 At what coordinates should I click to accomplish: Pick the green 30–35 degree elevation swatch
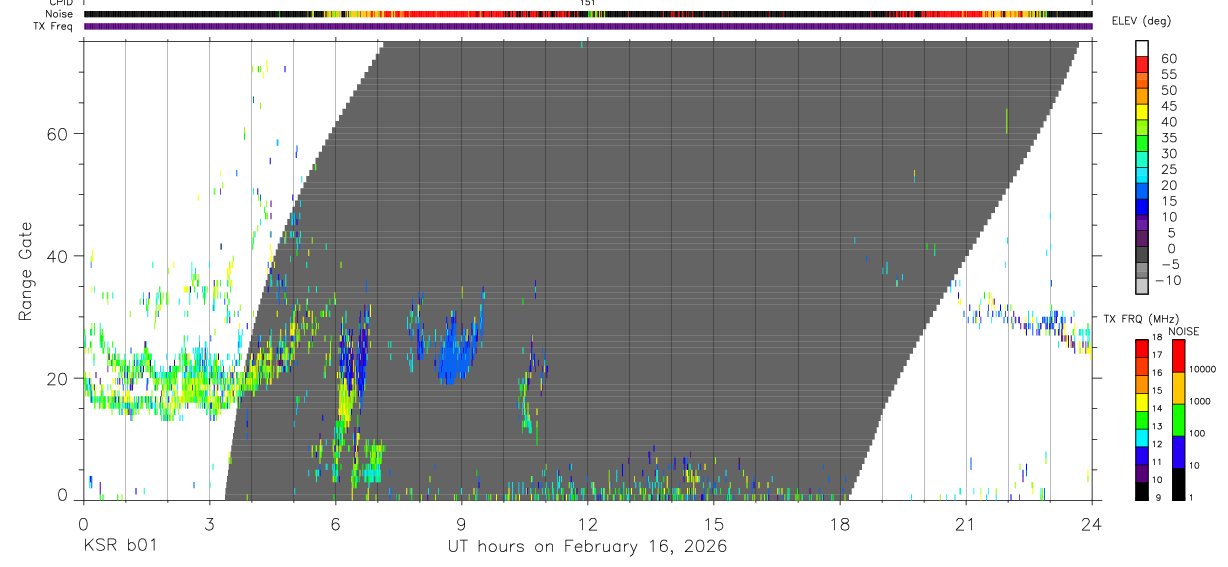pos(1143,145)
